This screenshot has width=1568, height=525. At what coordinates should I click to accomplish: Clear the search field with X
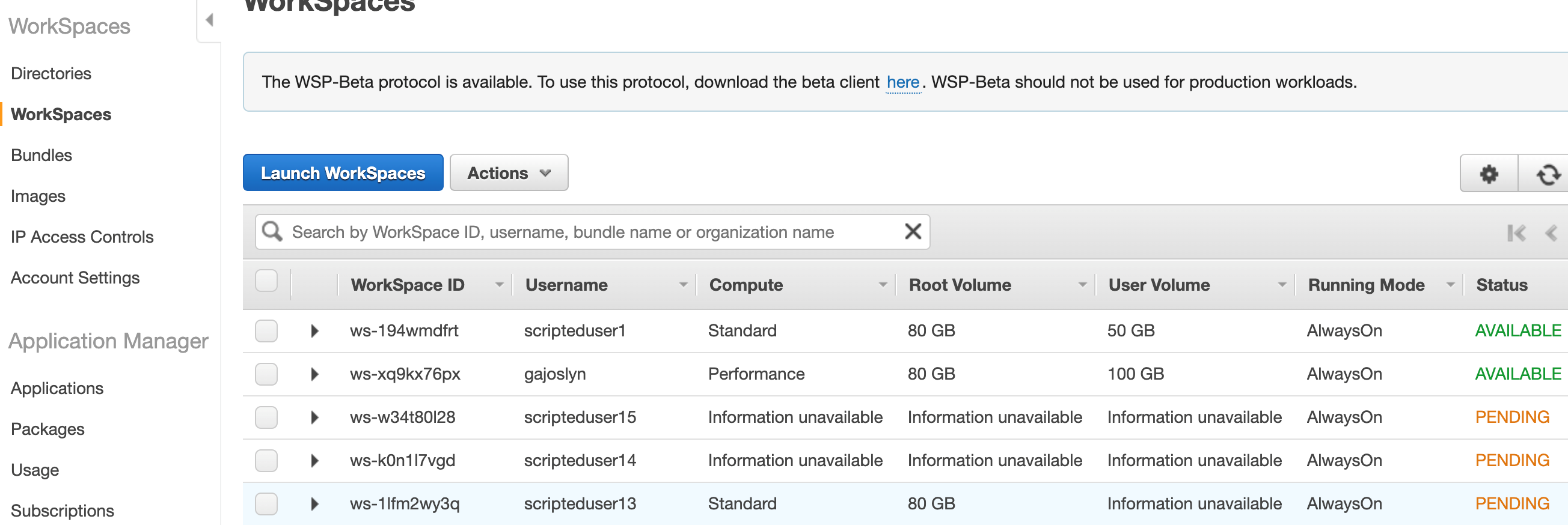coord(913,231)
